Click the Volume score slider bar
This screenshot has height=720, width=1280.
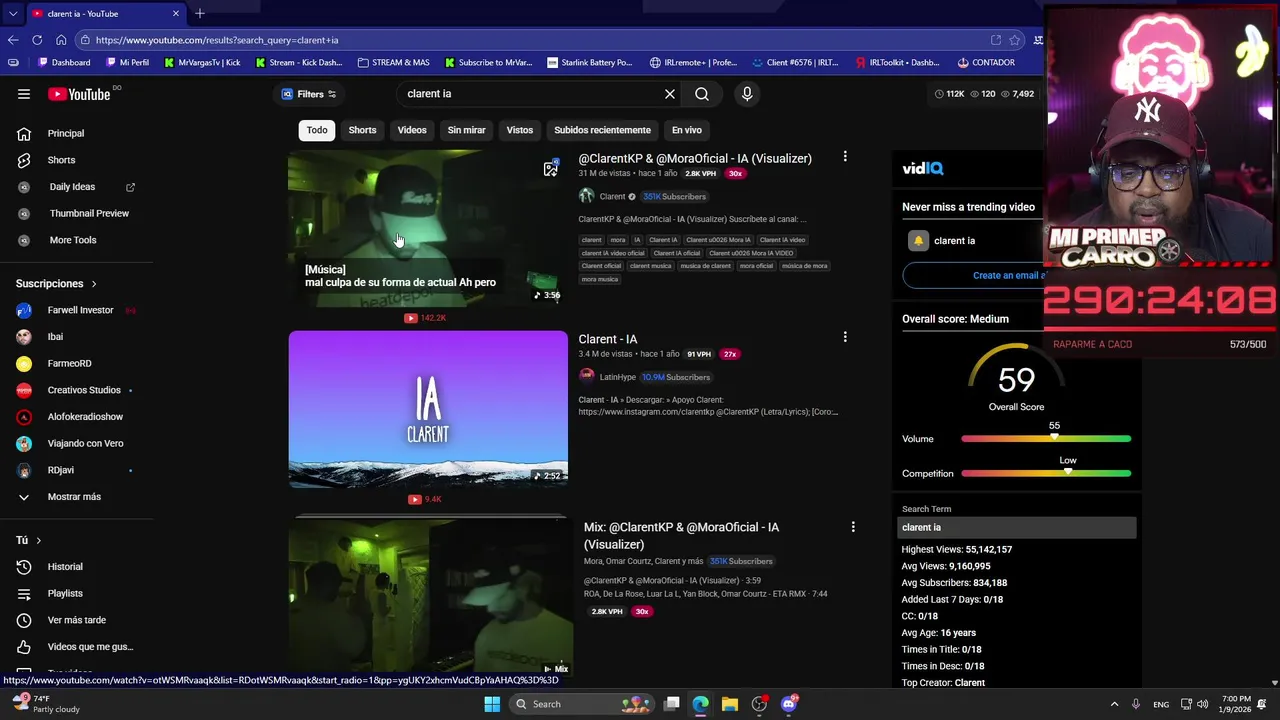(x=1046, y=439)
